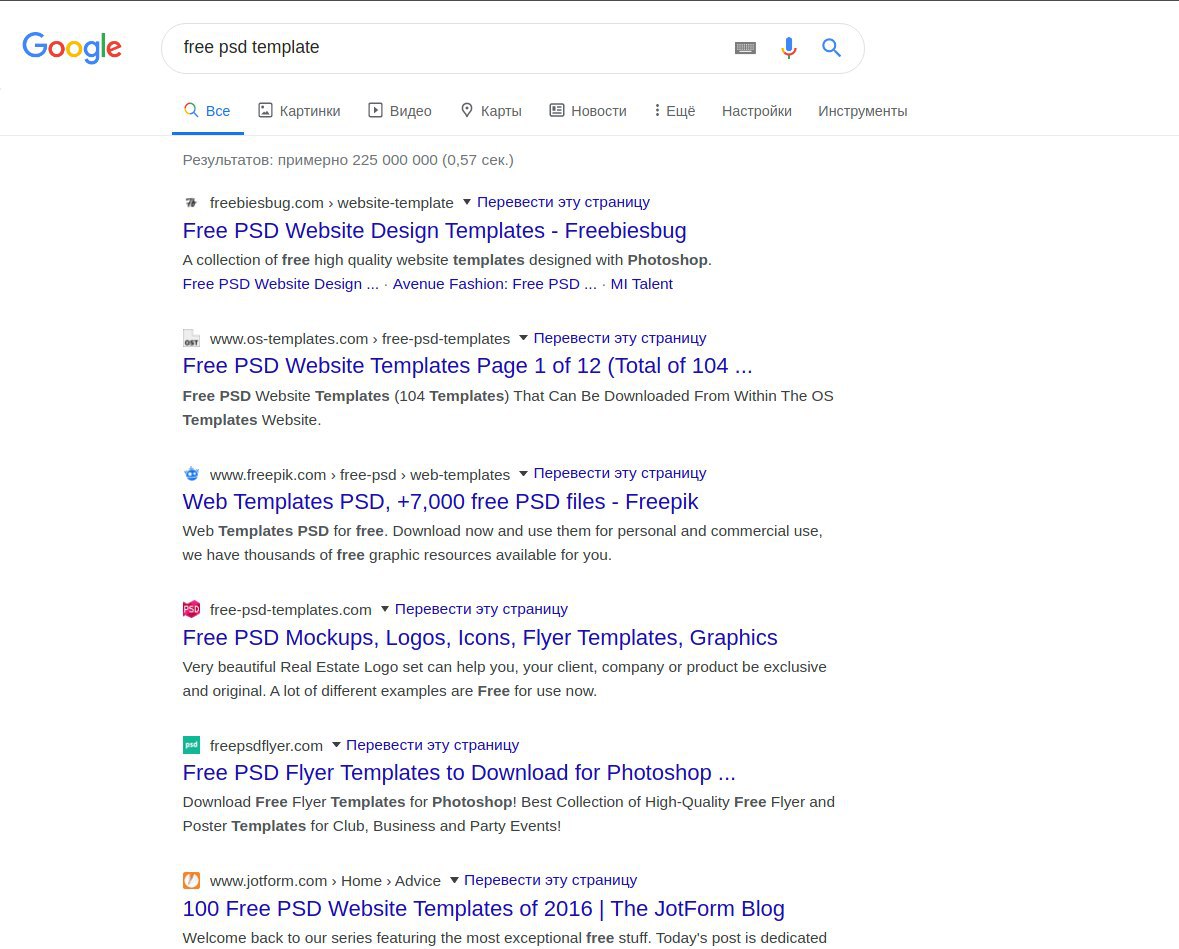
Task: Click 'www.freepik.com › free-psd › web-templates' URL
Action: 359,474
